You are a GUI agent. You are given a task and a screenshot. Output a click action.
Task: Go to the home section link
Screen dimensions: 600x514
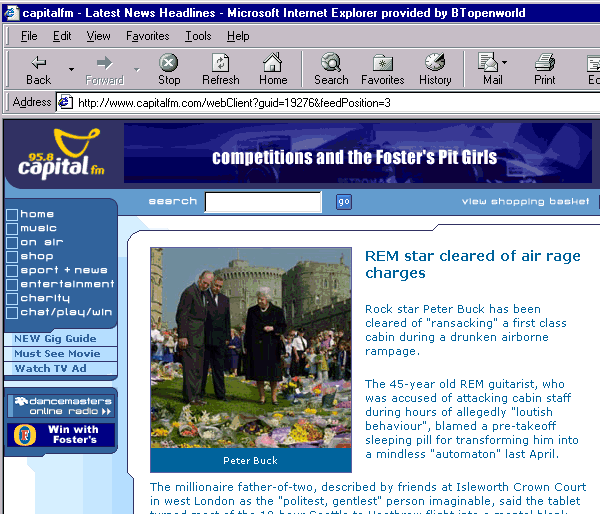[x=37, y=214]
